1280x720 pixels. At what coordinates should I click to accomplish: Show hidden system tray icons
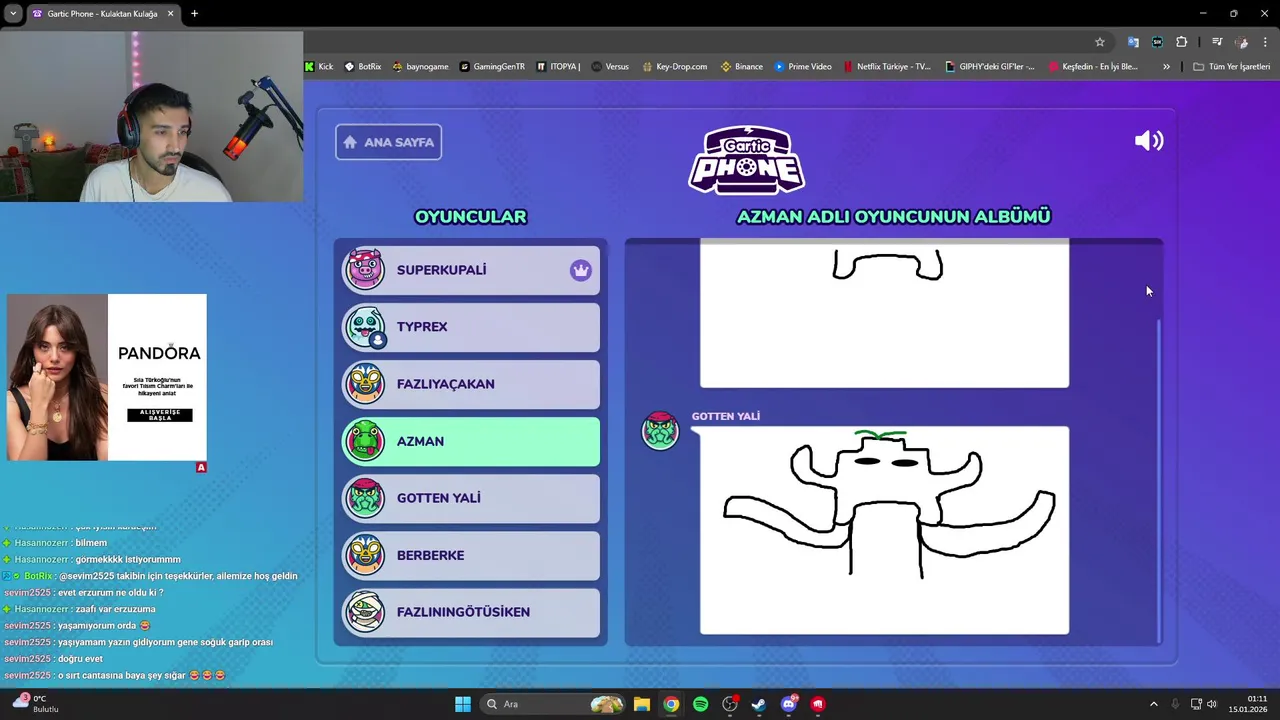[1153, 704]
